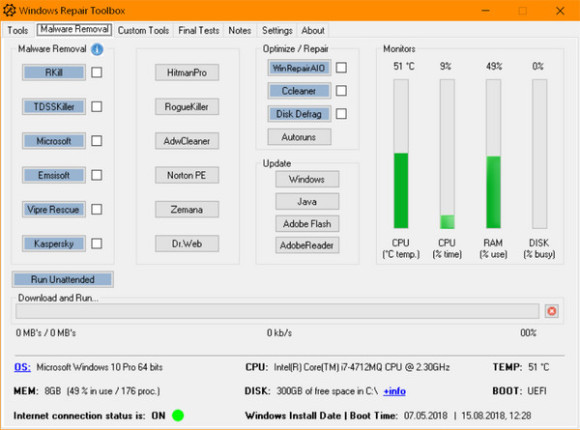
Task: Open Ccleaner
Action: (299, 91)
